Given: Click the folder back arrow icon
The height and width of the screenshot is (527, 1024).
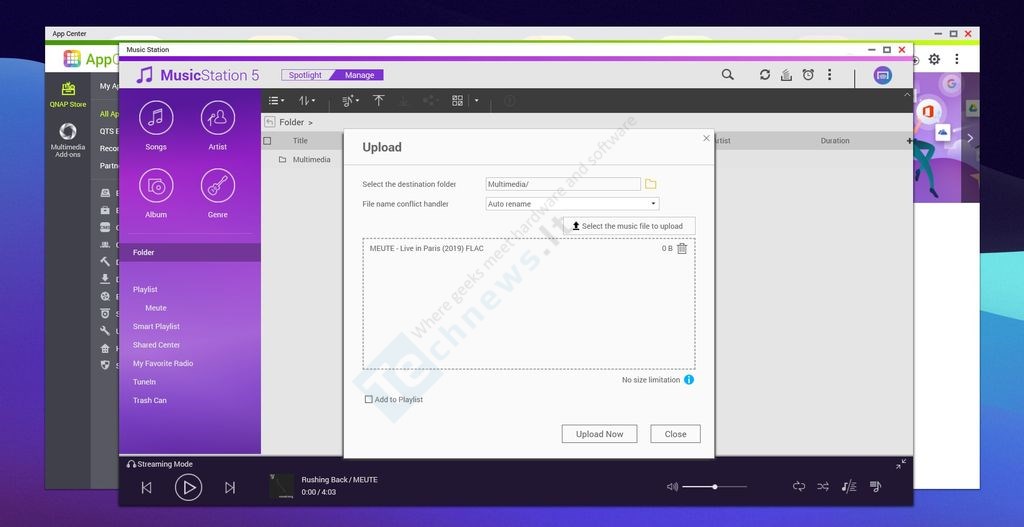Looking at the screenshot, I should 270,122.
